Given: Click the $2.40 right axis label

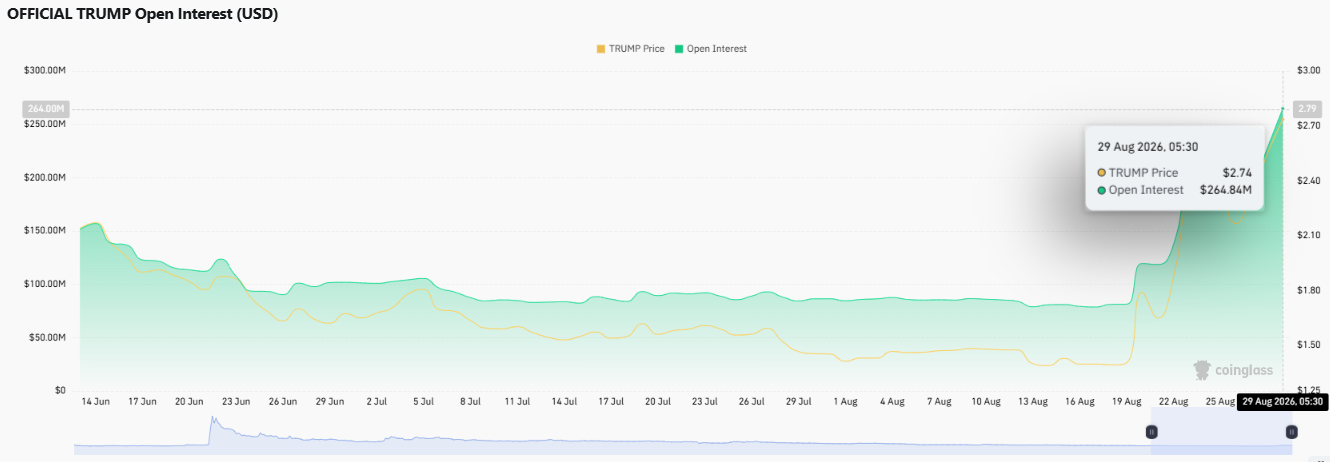Looking at the screenshot, I should tap(1308, 180).
